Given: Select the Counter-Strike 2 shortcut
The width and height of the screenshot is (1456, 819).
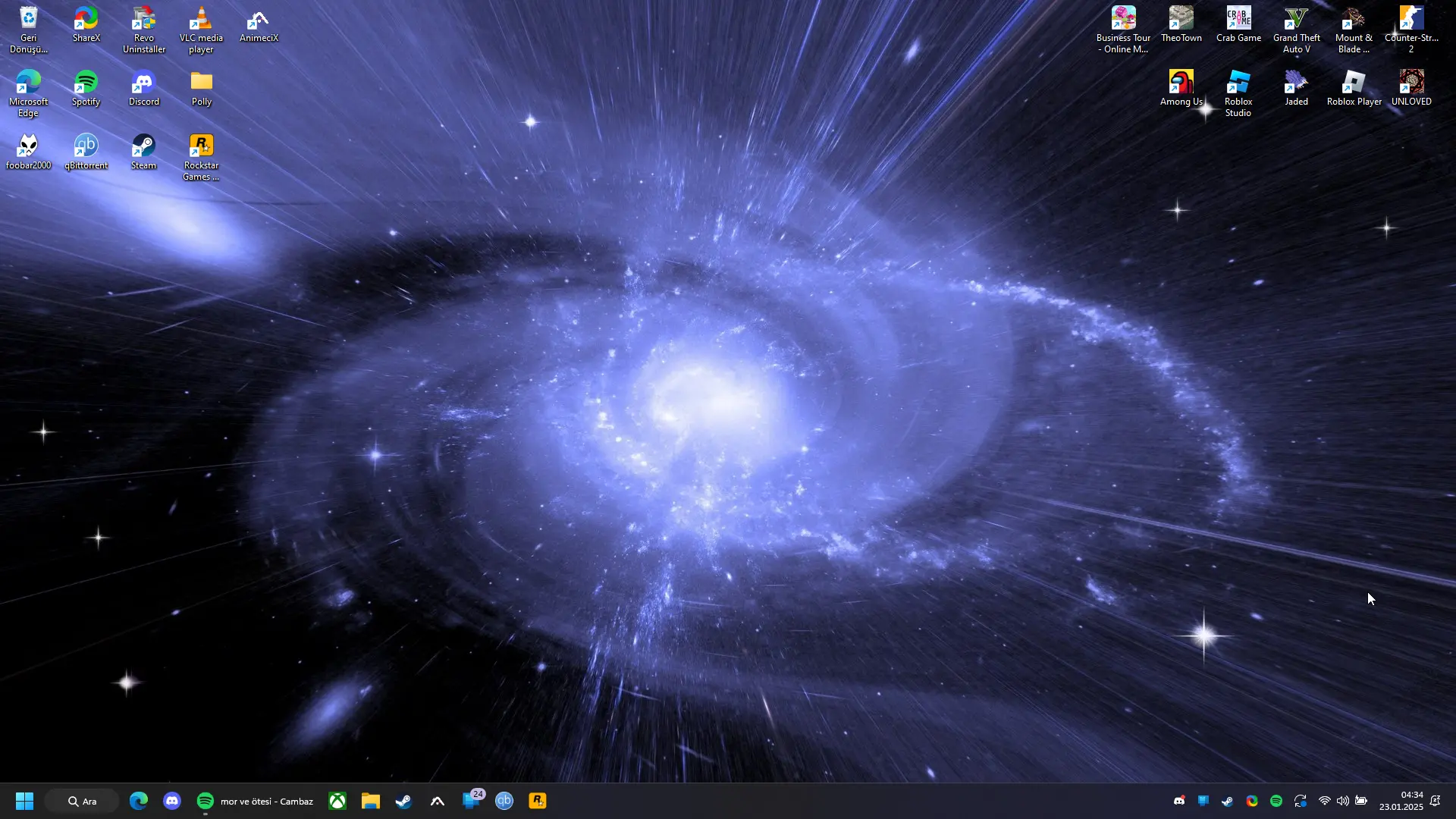Looking at the screenshot, I should (x=1411, y=30).
